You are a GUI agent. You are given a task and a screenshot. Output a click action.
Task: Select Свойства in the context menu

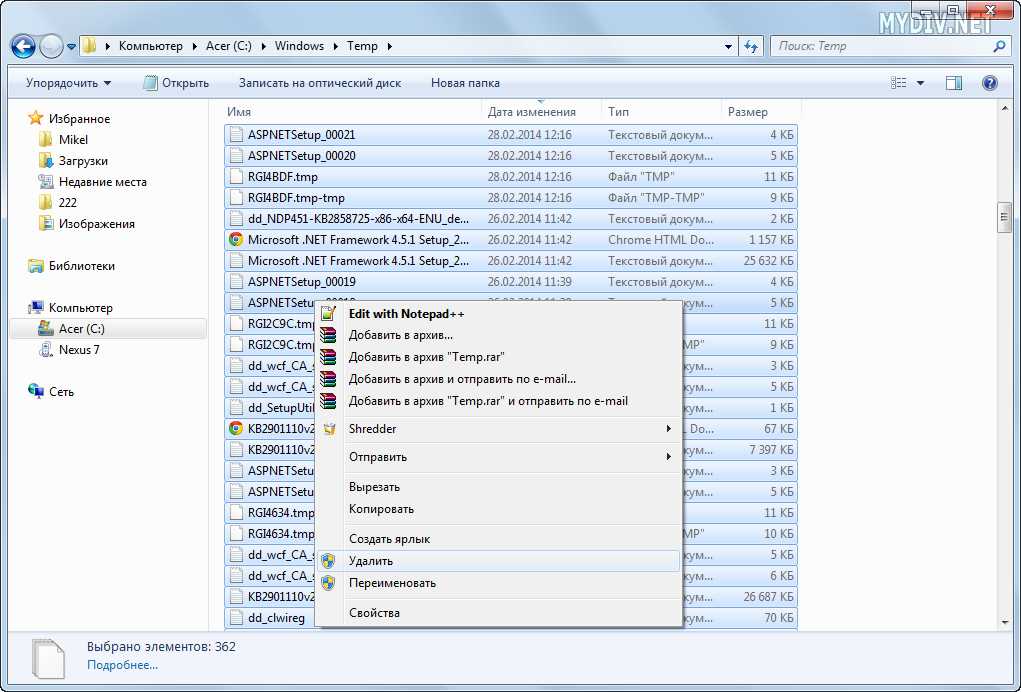374,613
